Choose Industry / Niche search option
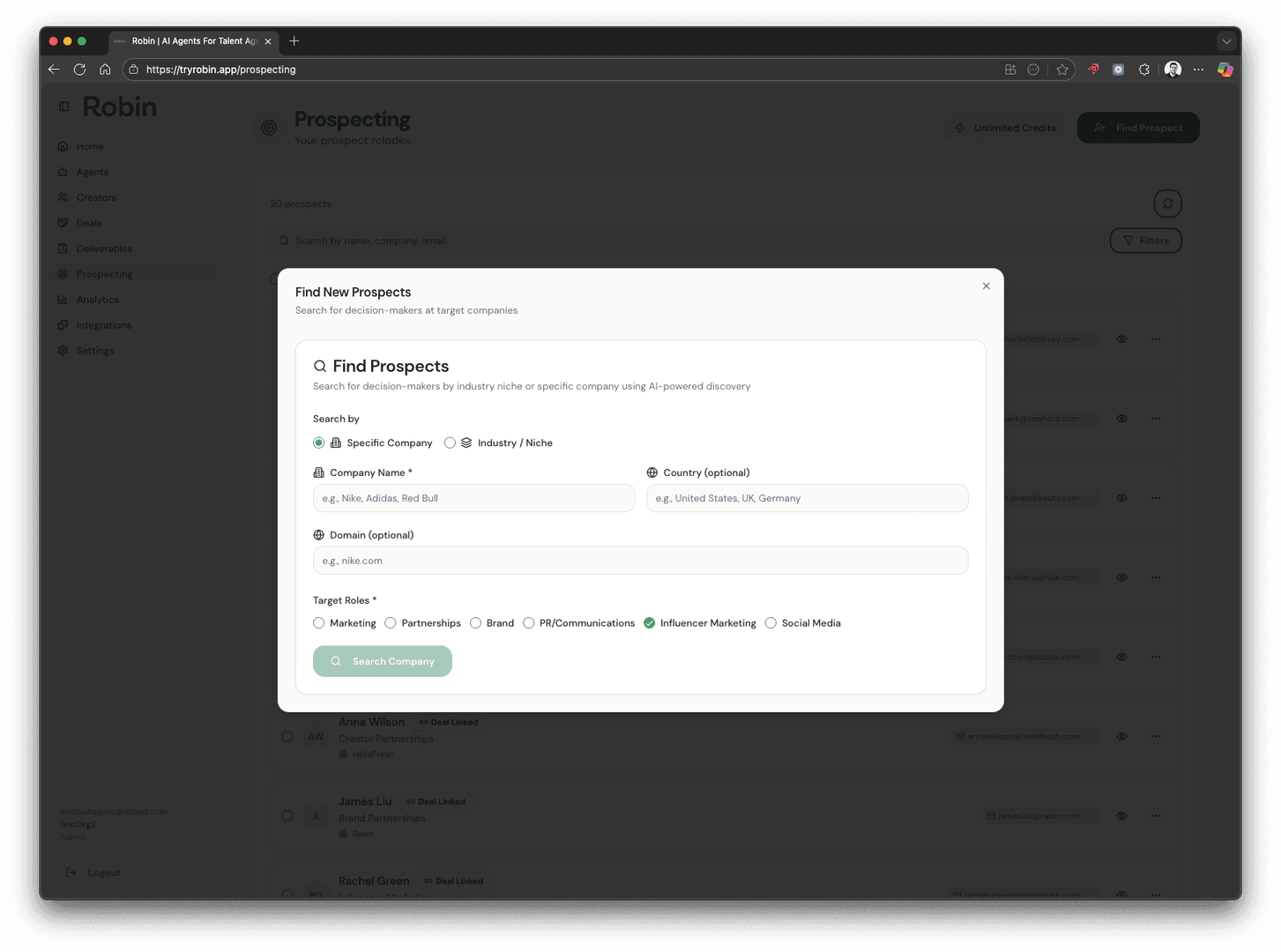The image size is (1281, 952). click(451, 443)
